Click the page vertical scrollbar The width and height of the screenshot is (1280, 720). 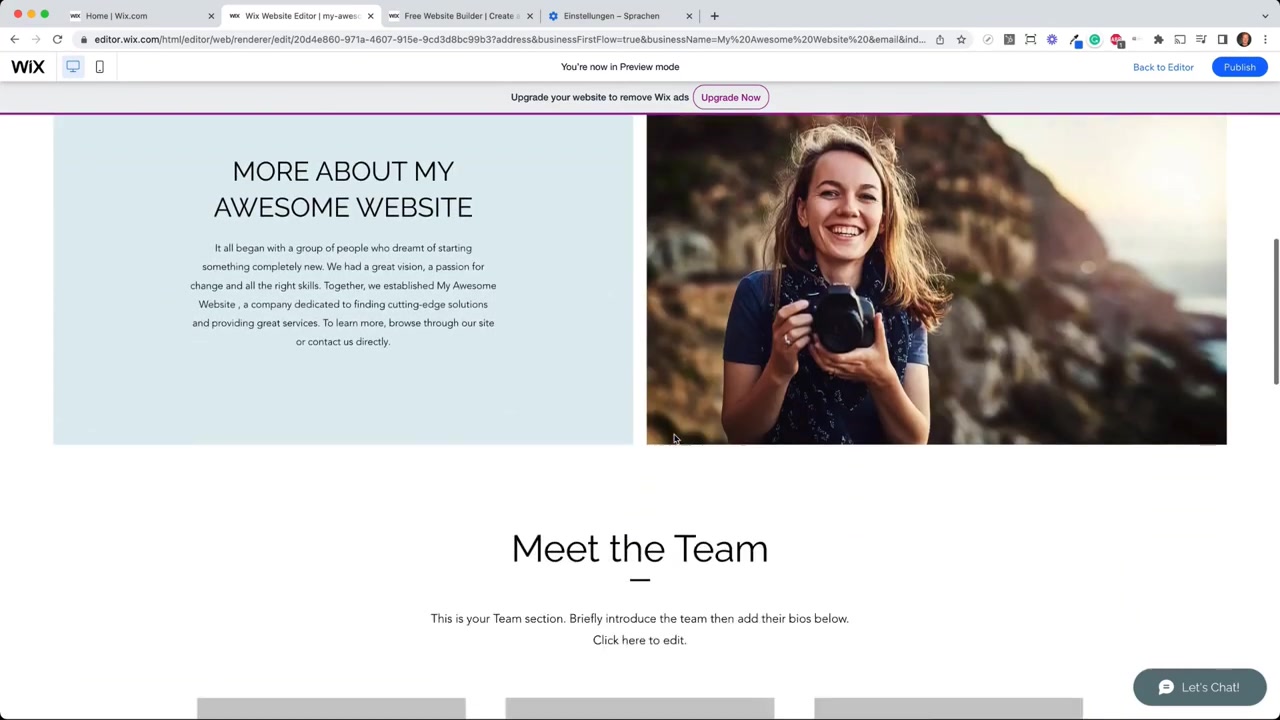click(1275, 310)
